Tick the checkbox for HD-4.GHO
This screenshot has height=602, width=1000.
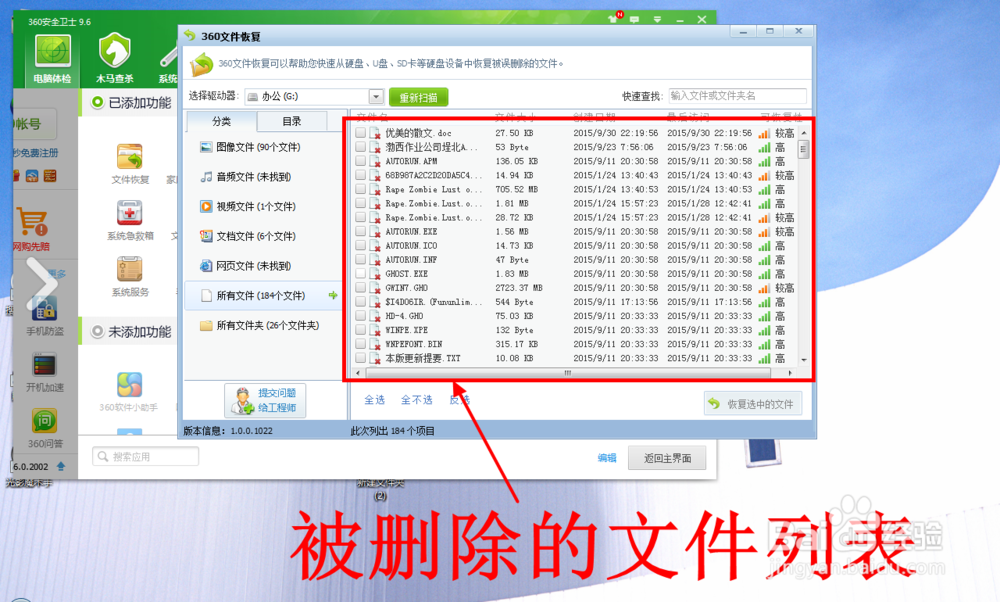(x=360, y=316)
